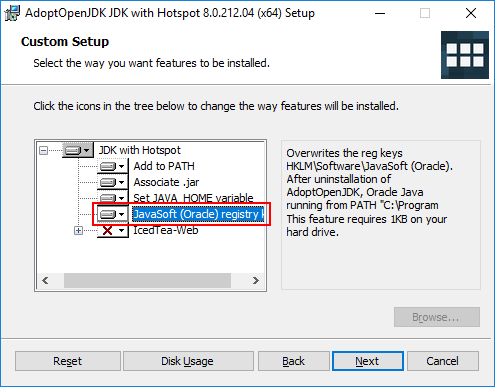
Task: Click the feature tree's left scroll arrow
Action: click(x=46, y=280)
